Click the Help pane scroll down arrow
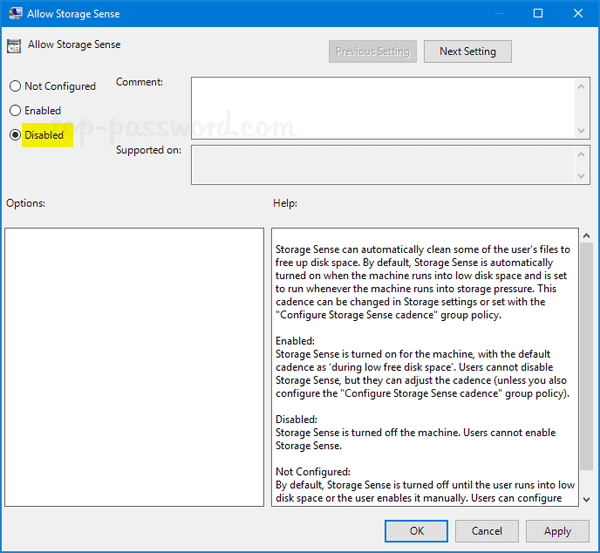The height and width of the screenshot is (553, 600). pos(585,498)
